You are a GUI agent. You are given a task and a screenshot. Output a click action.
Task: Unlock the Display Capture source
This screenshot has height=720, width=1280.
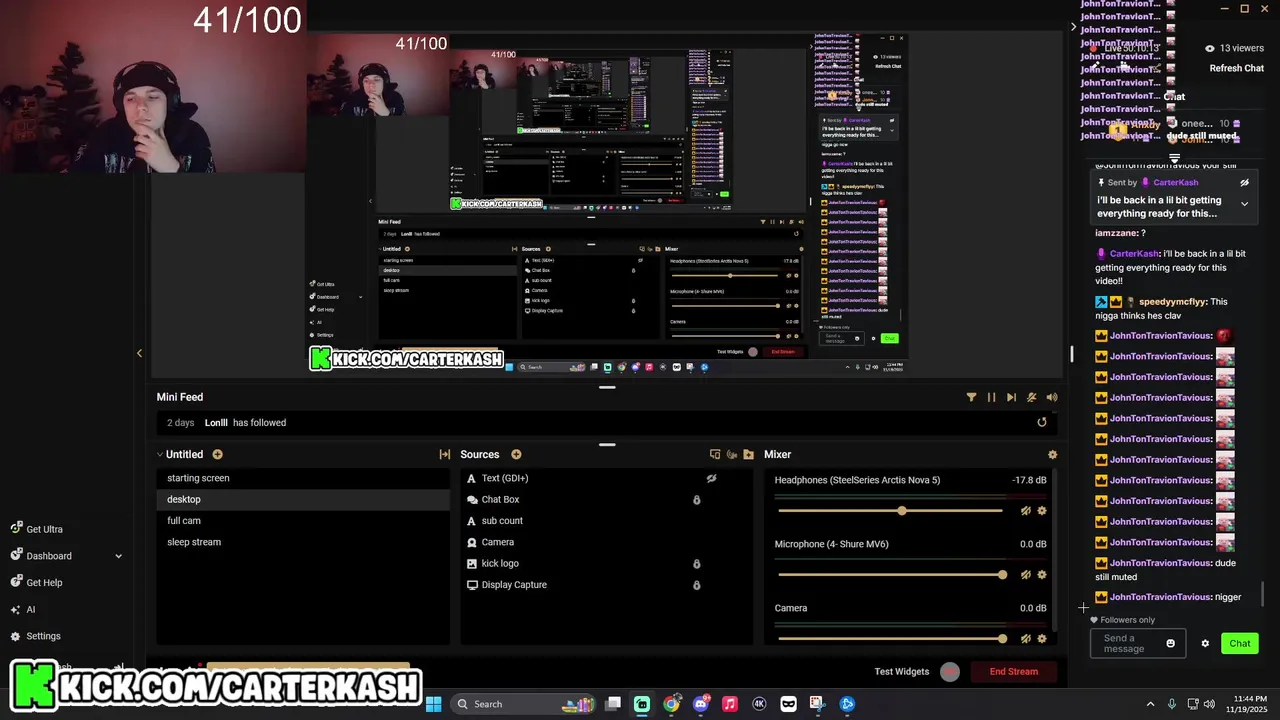[697, 585]
